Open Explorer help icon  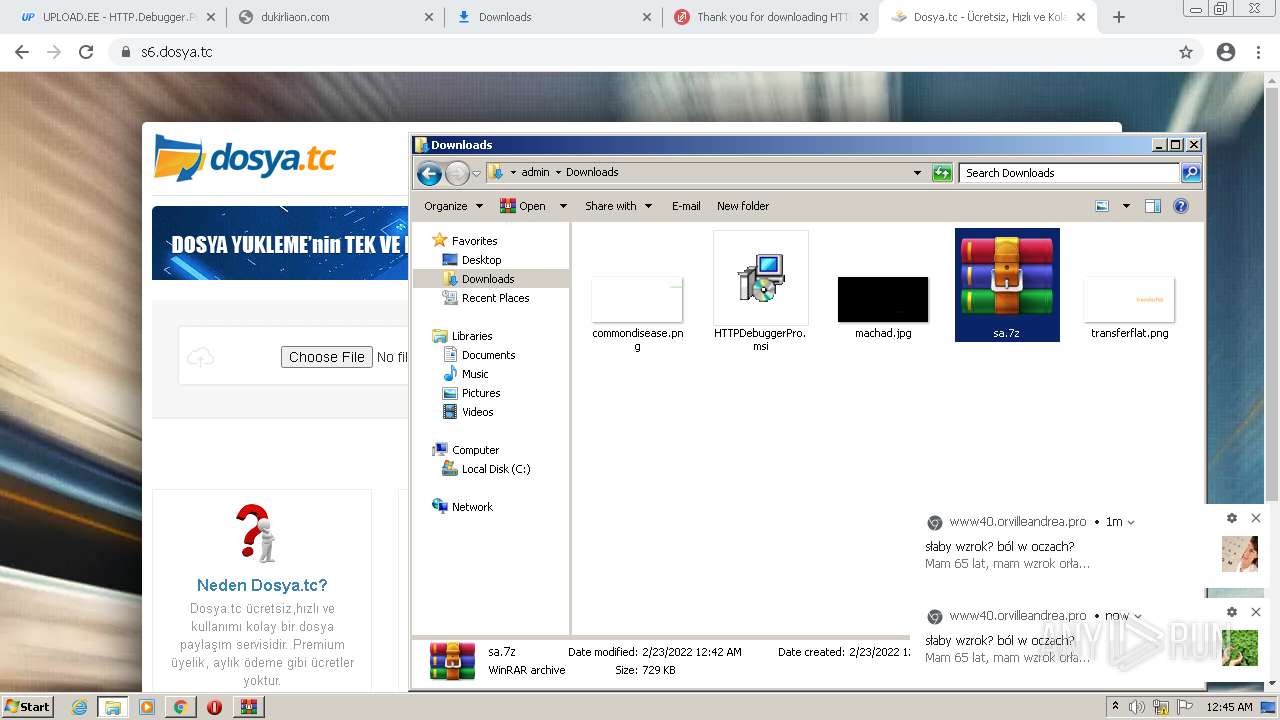pyautogui.click(x=1181, y=206)
